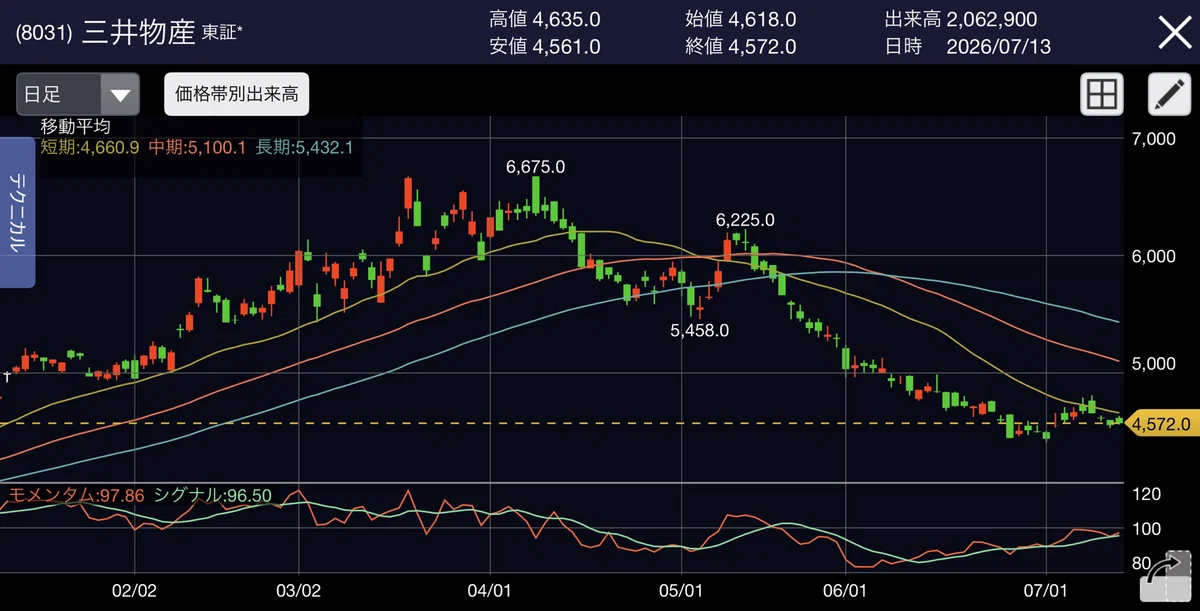1200x611 pixels.
Task: Open the grid layout icon
Action: [1101, 95]
